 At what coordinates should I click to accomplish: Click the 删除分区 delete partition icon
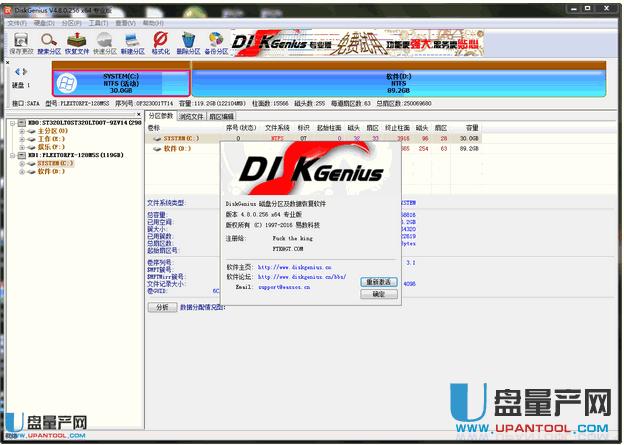pyautogui.click(x=187, y=42)
